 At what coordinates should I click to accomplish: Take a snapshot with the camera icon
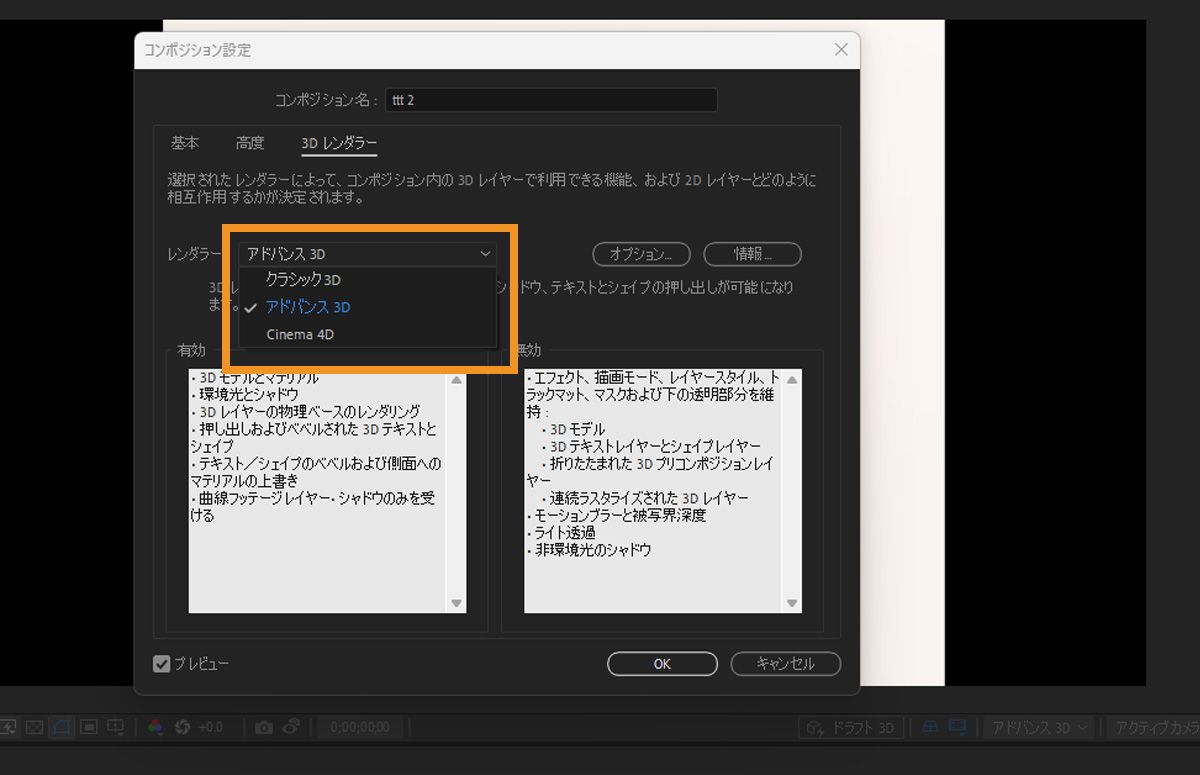point(263,727)
